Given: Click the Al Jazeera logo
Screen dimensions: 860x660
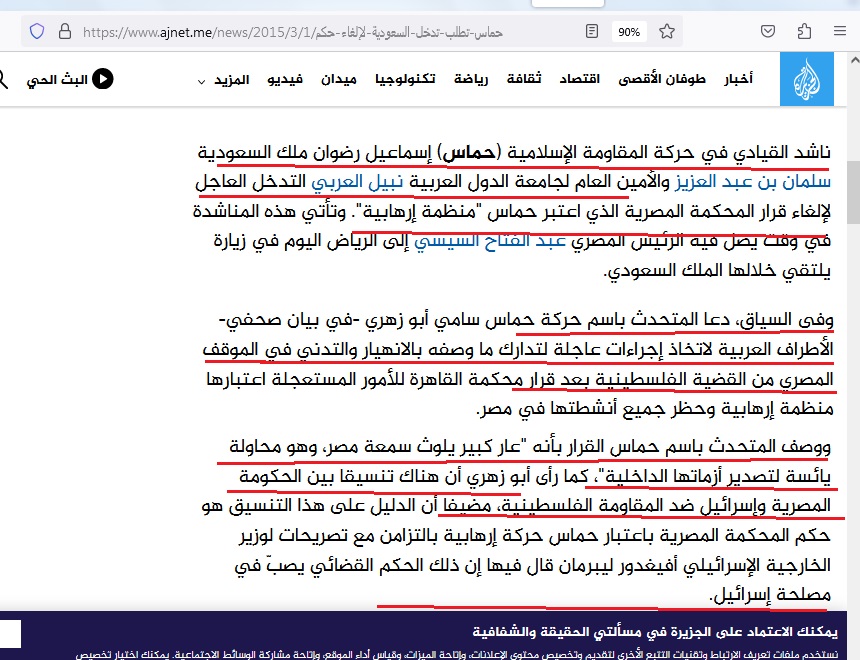Looking at the screenshot, I should tap(807, 80).
